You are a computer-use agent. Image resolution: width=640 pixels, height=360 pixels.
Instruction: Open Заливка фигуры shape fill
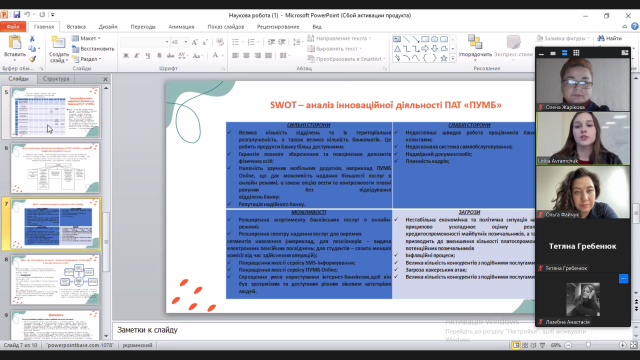563,38
